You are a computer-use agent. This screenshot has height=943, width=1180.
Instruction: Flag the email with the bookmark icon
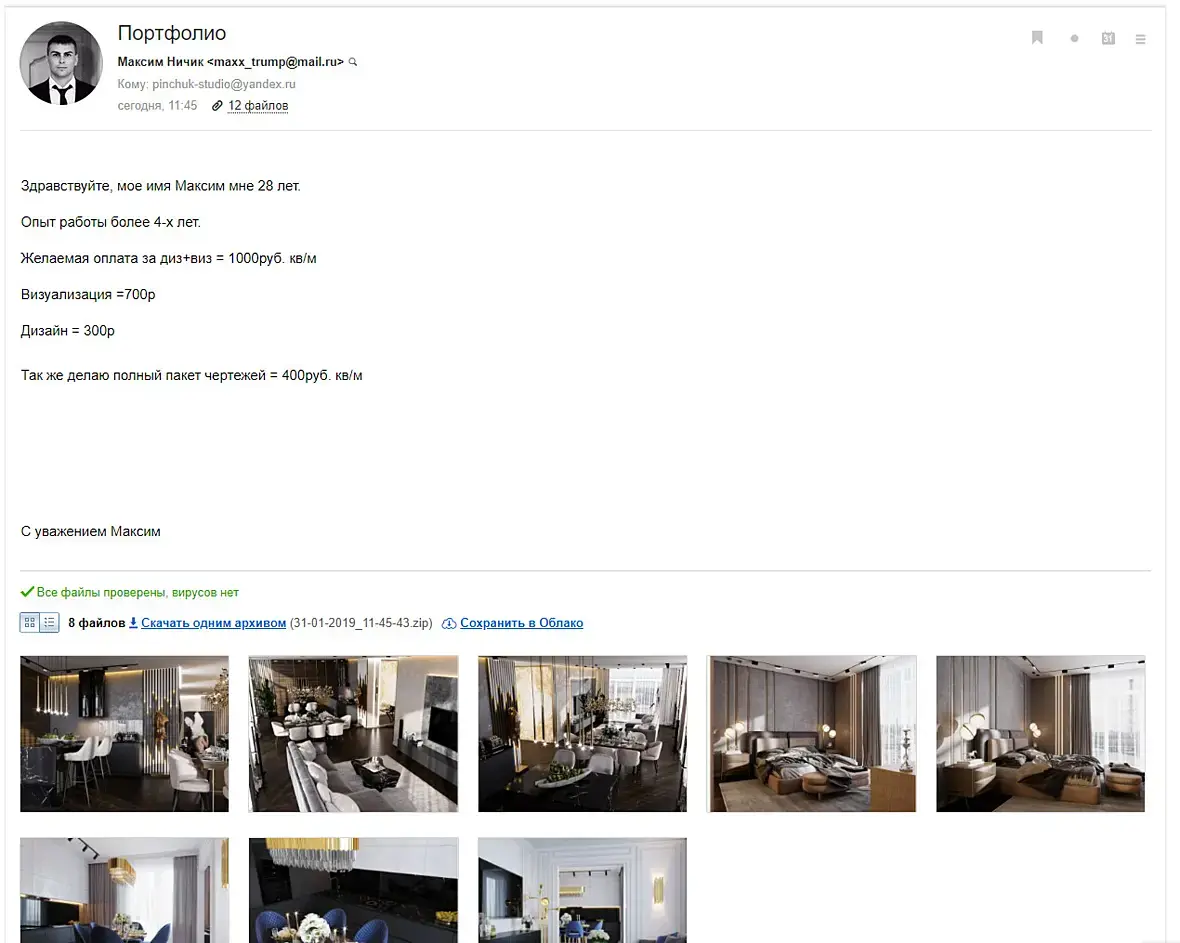click(x=1037, y=38)
